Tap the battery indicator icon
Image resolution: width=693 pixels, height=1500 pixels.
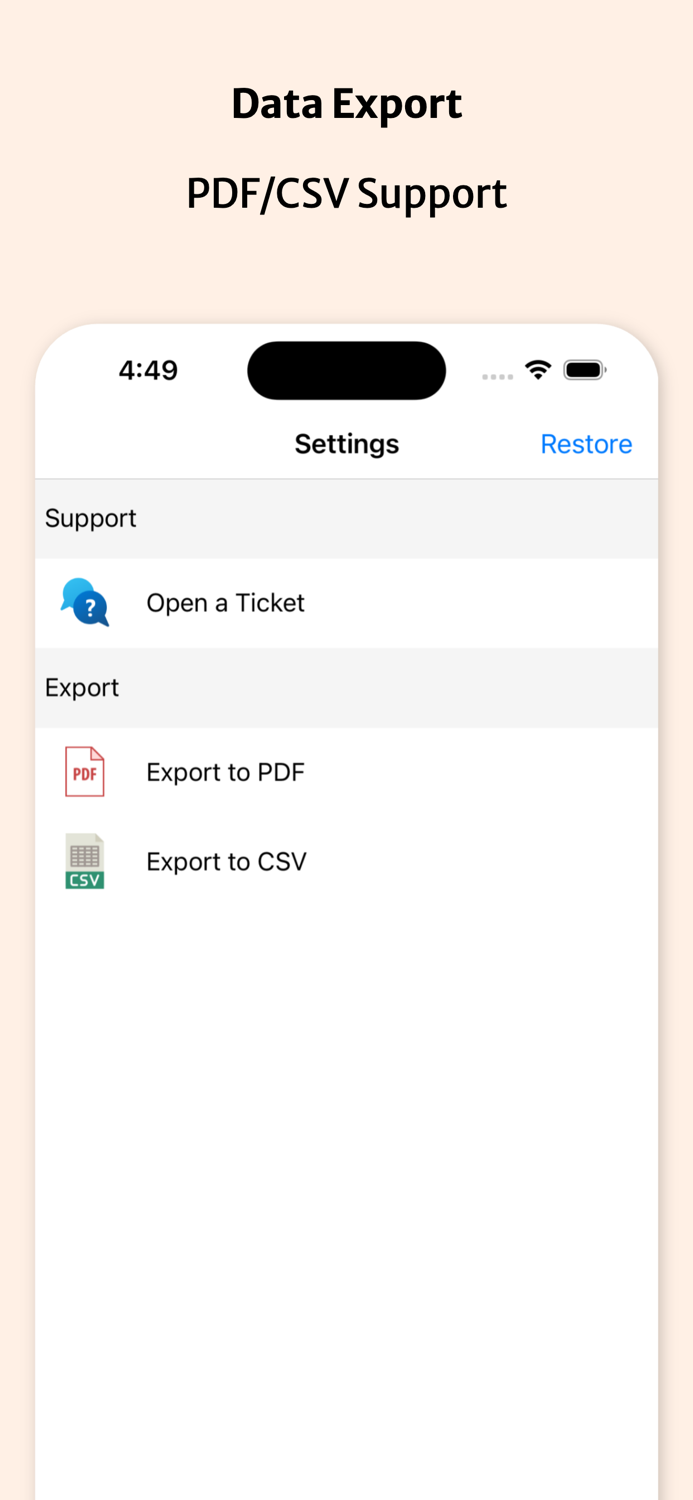coord(585,369)
